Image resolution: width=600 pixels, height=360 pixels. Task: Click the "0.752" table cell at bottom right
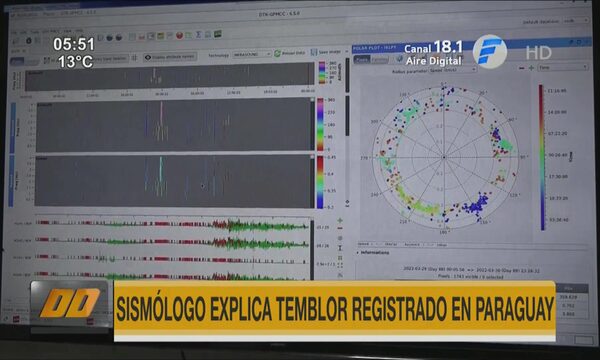click(569, 305)
